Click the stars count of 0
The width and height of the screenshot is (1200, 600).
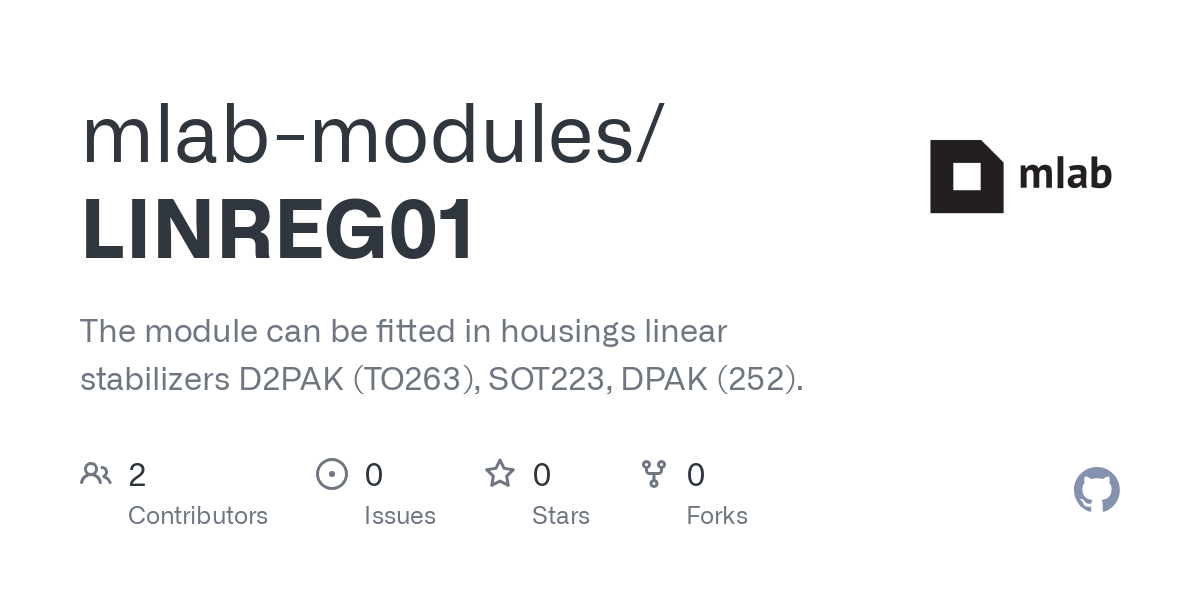(x=541, y=475)
